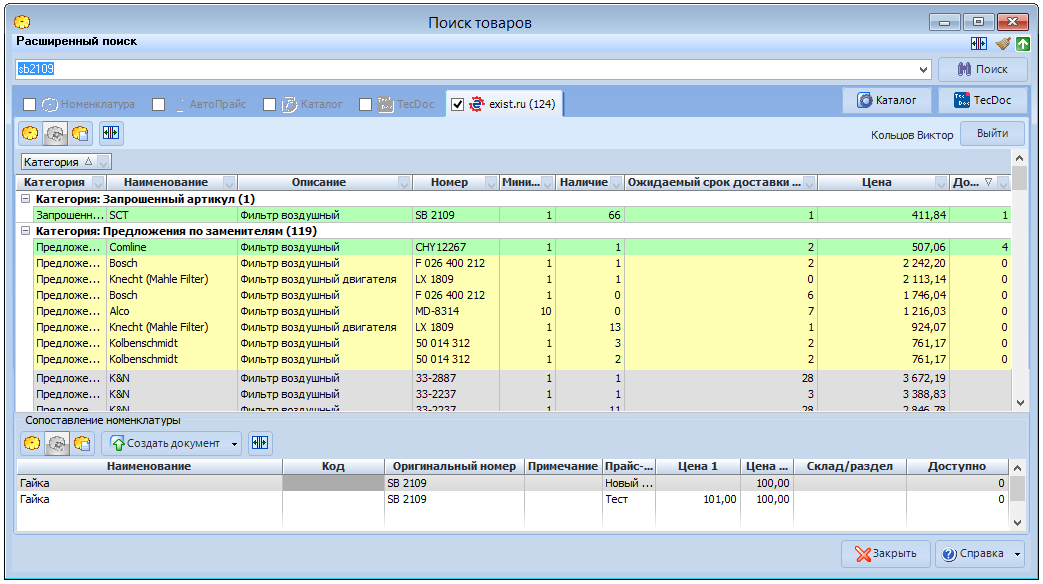Screen dimensions: 1043x584
Task: Click the blue icon on the Каталог button
Action: tap(864, 100)
